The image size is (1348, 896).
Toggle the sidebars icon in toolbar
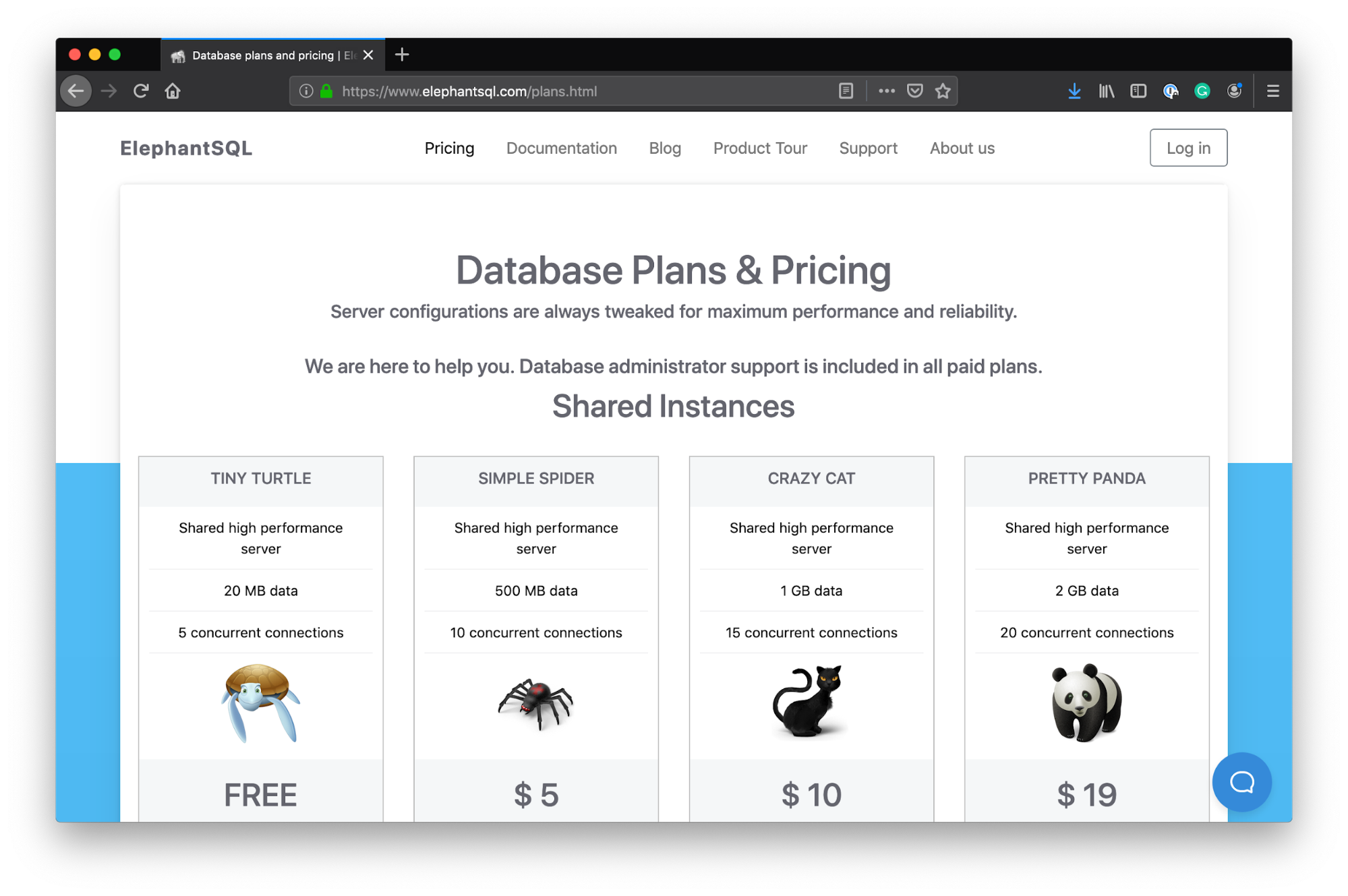coord(1138,91)
